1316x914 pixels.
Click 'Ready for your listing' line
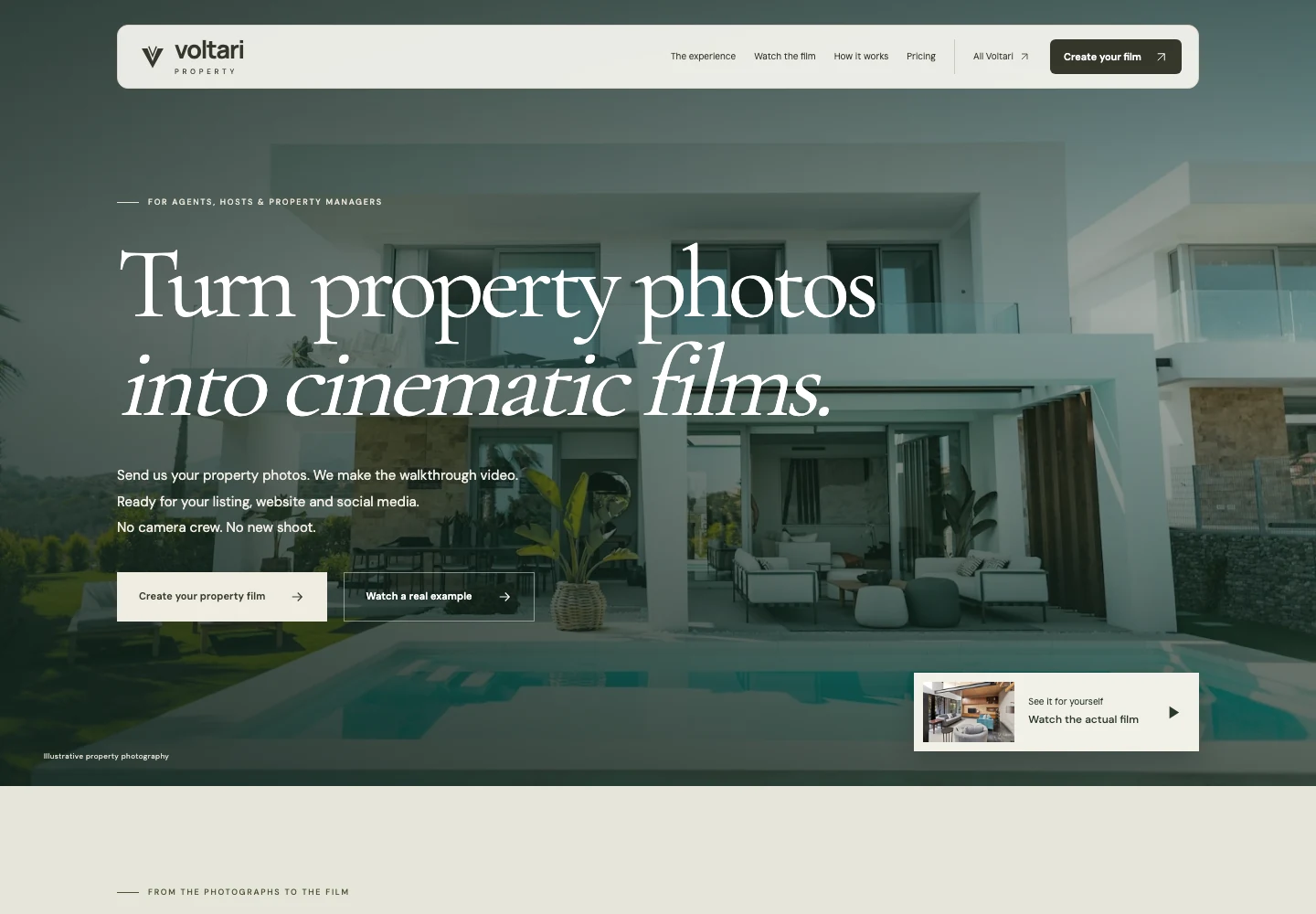coord(268,502)
